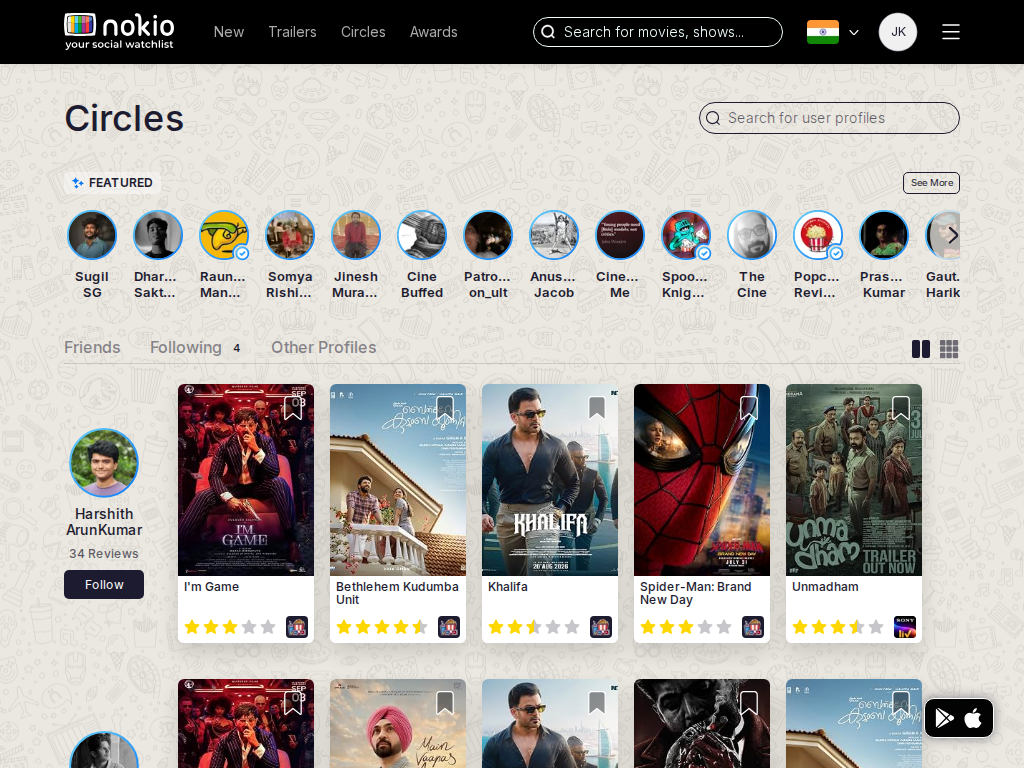Image resolution: width=1024 pixels, height=768 pixels.
Task: Select the two-column view icon
Action: 921,349
